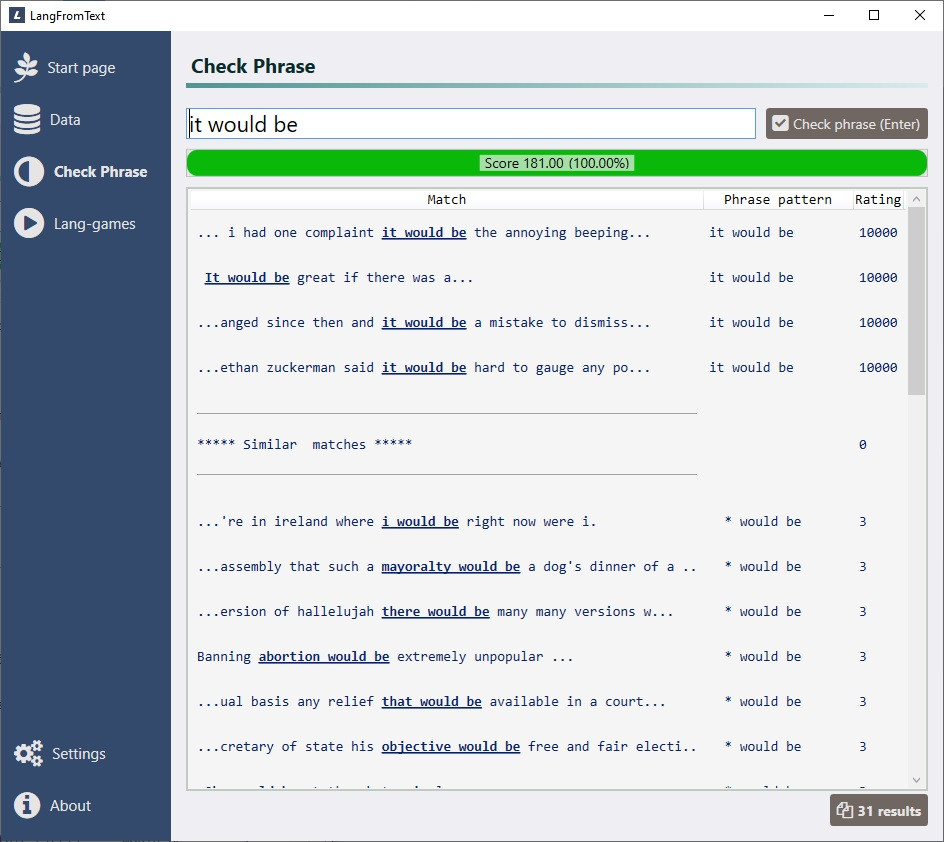Click the Data database icon
The height and width of the screenshot is (842, 944).
27,119
